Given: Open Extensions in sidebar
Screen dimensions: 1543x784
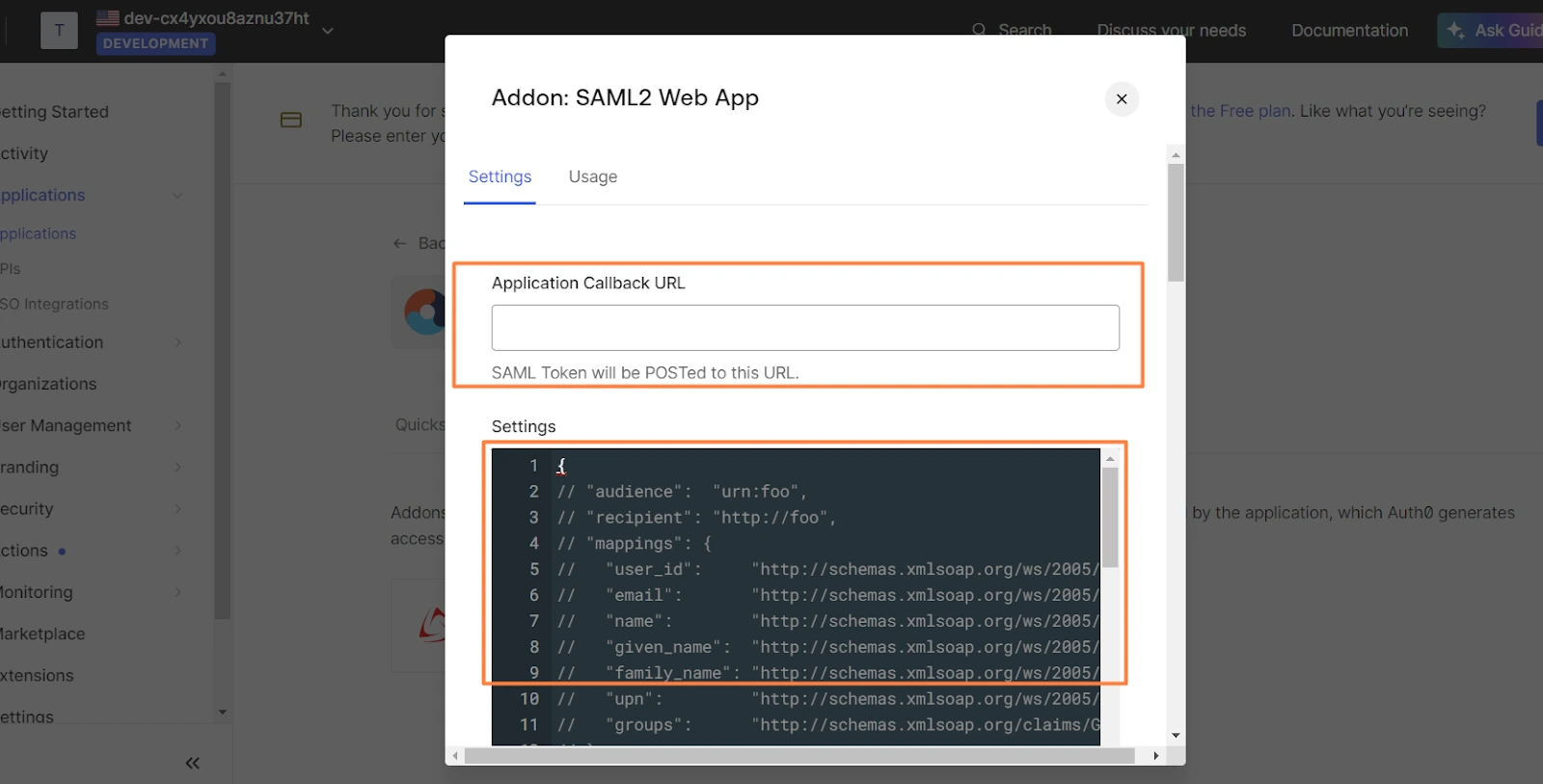Looking at the screenshot, I should tap(37, 675).
